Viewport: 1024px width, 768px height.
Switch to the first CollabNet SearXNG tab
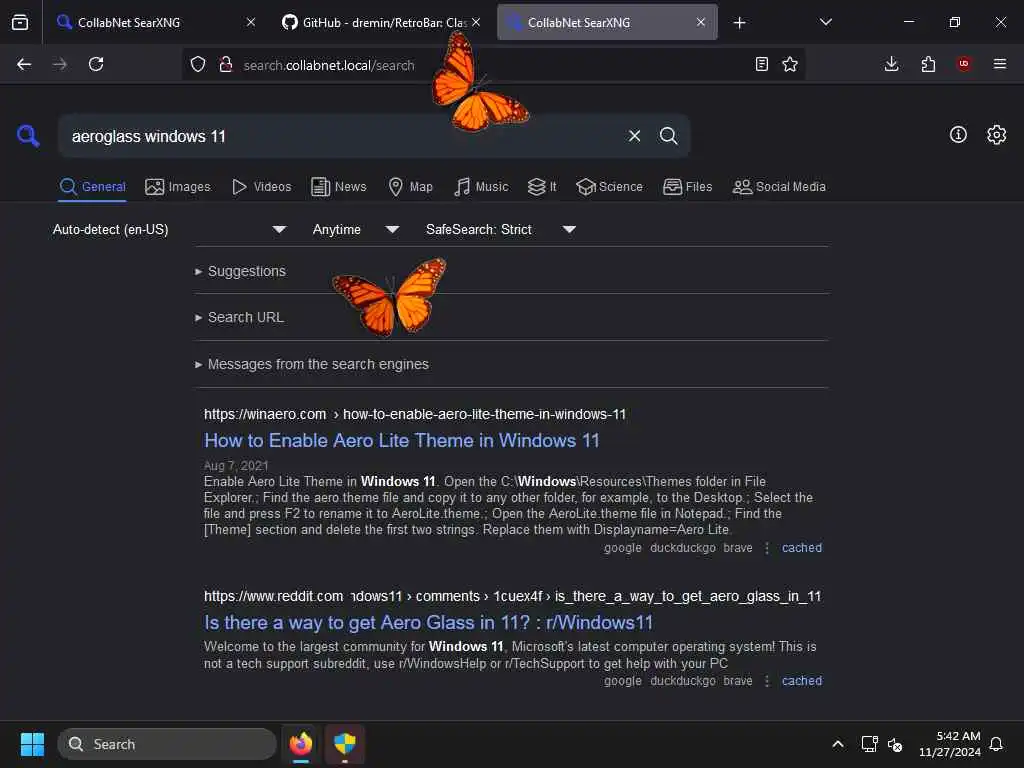click(x=155, y=22)
